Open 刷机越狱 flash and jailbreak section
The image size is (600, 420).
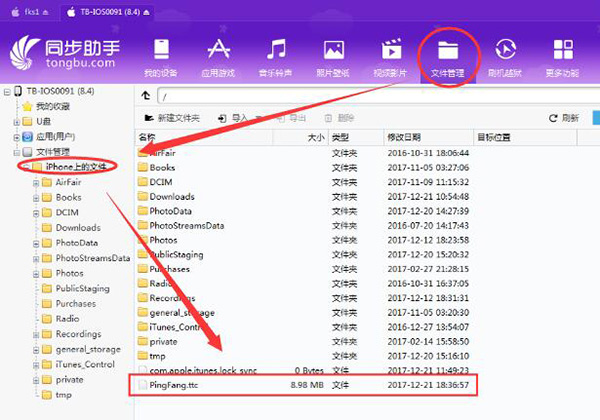pyautogui.click(x=505, y=57)
